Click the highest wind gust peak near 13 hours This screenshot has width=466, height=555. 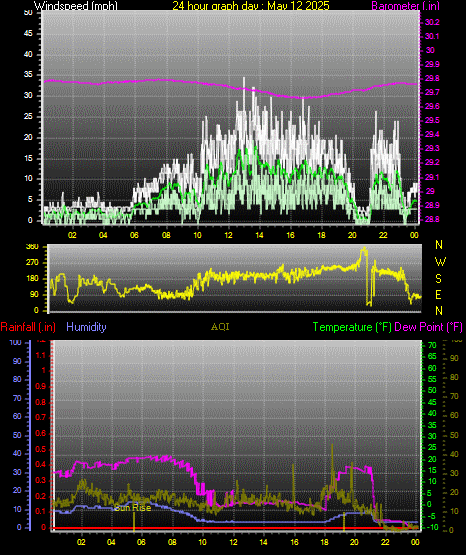click(244, 79)
